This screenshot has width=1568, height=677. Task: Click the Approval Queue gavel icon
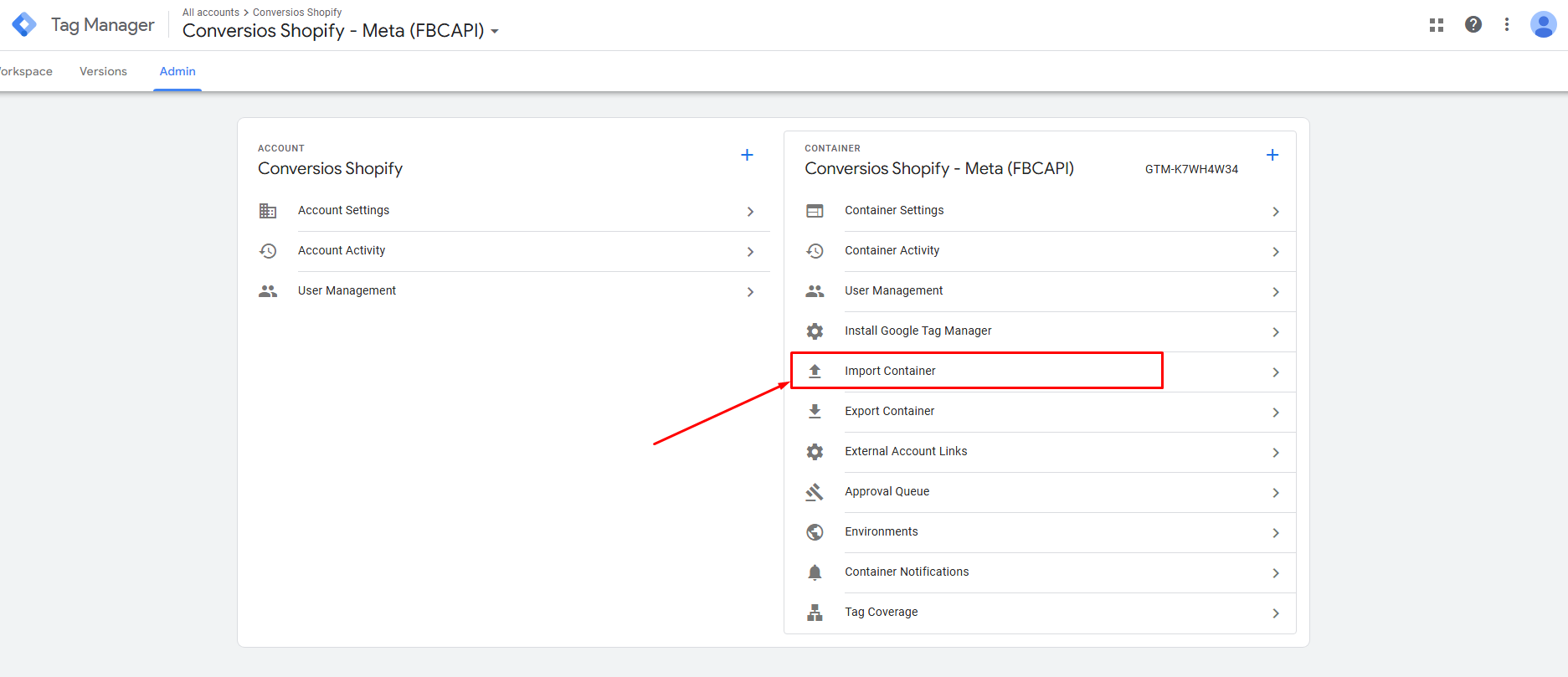pyautogui.click(x=815, y=492)
